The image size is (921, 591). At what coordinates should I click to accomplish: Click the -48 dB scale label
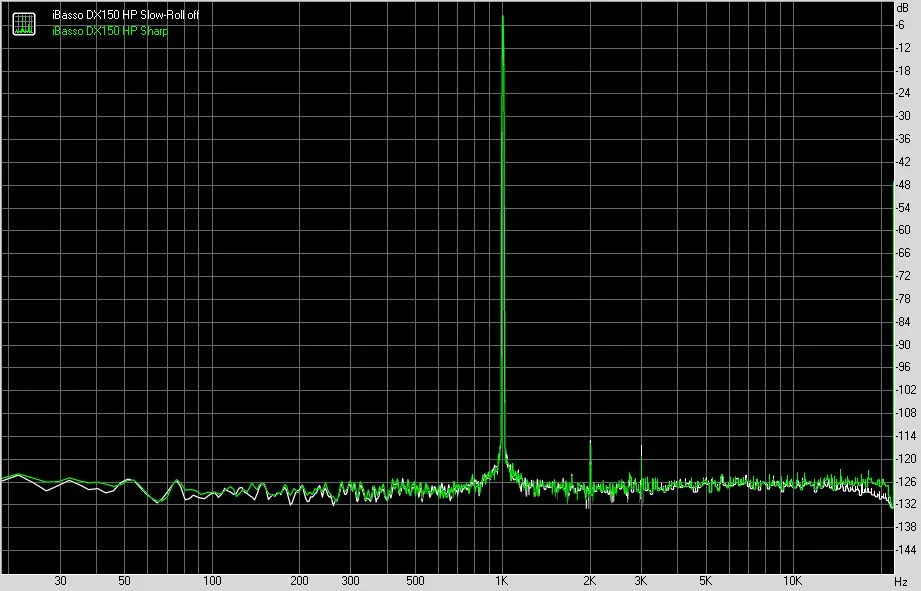pos(903,184)
